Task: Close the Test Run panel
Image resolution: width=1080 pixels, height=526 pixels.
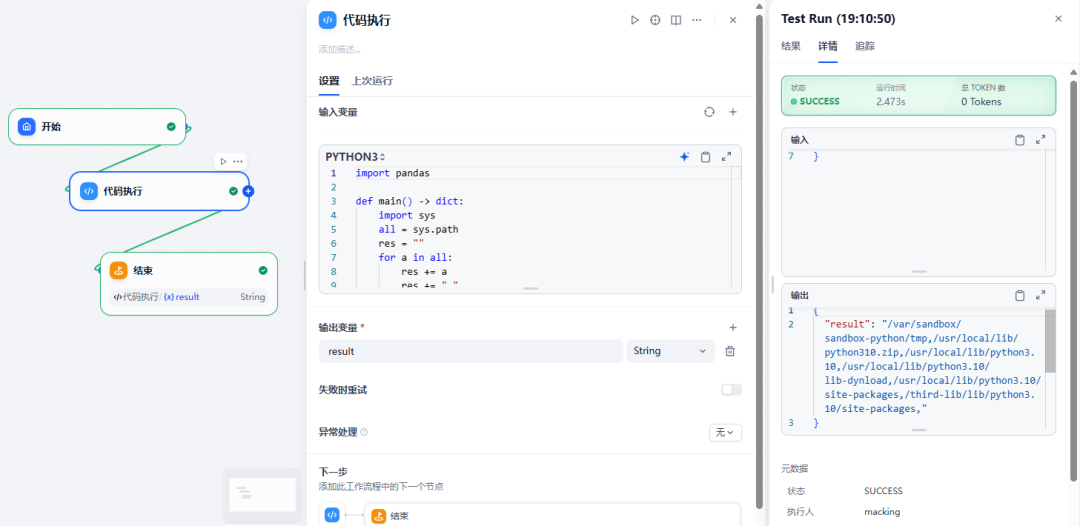Action: 1058,19
